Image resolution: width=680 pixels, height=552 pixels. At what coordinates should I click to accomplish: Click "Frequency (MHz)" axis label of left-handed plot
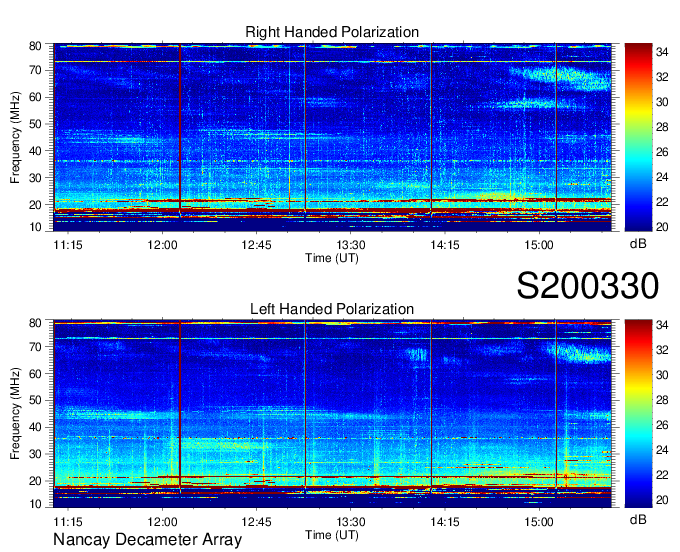(15, 414)
